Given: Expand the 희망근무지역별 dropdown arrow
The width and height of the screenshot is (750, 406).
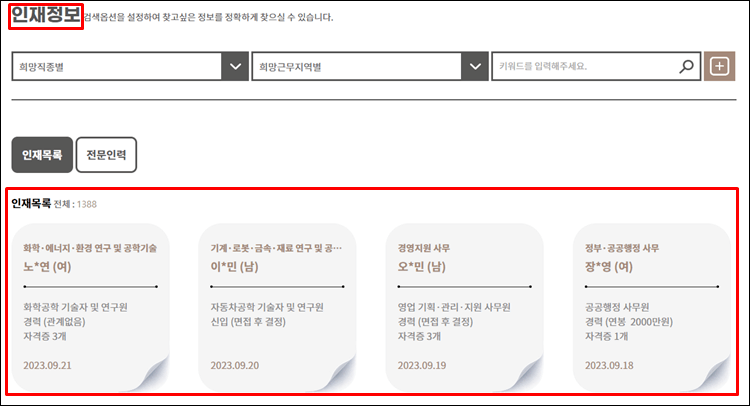Looking at the screenshot, I should pyautogui.click(x=475, y=66).
